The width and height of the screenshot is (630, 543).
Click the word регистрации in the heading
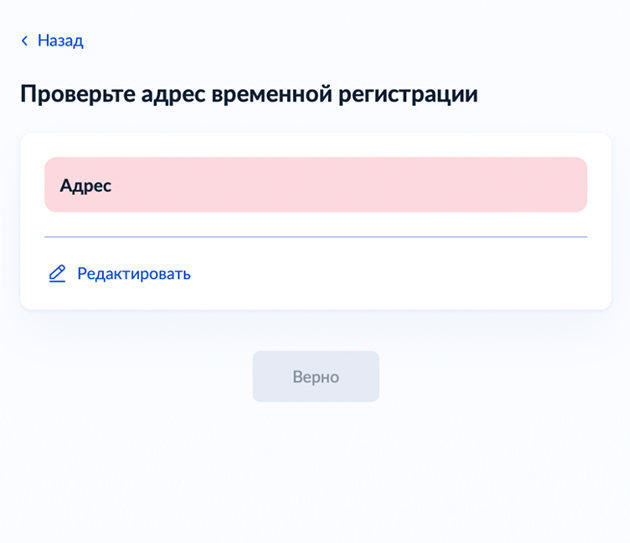point(408,96)
